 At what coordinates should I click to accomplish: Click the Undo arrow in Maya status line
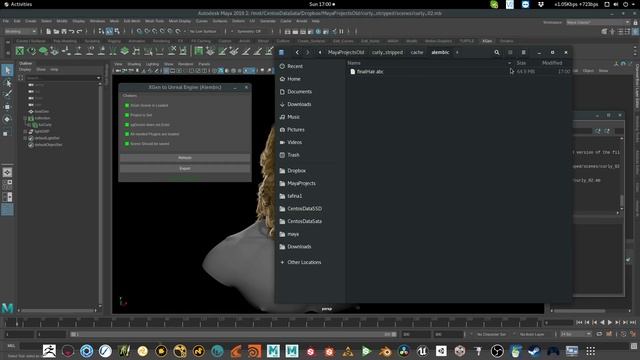71,31
